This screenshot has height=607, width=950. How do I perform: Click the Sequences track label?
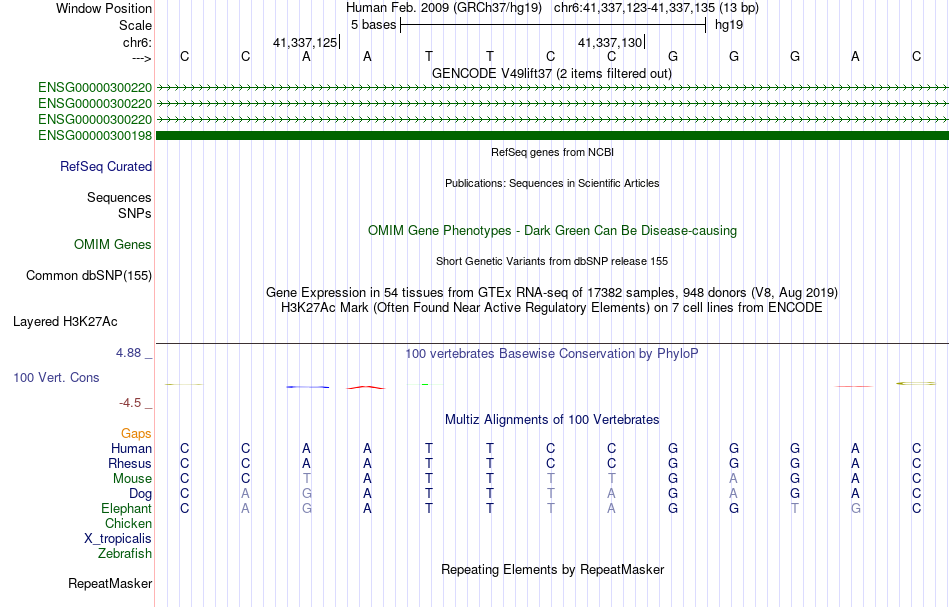point(119,197)
